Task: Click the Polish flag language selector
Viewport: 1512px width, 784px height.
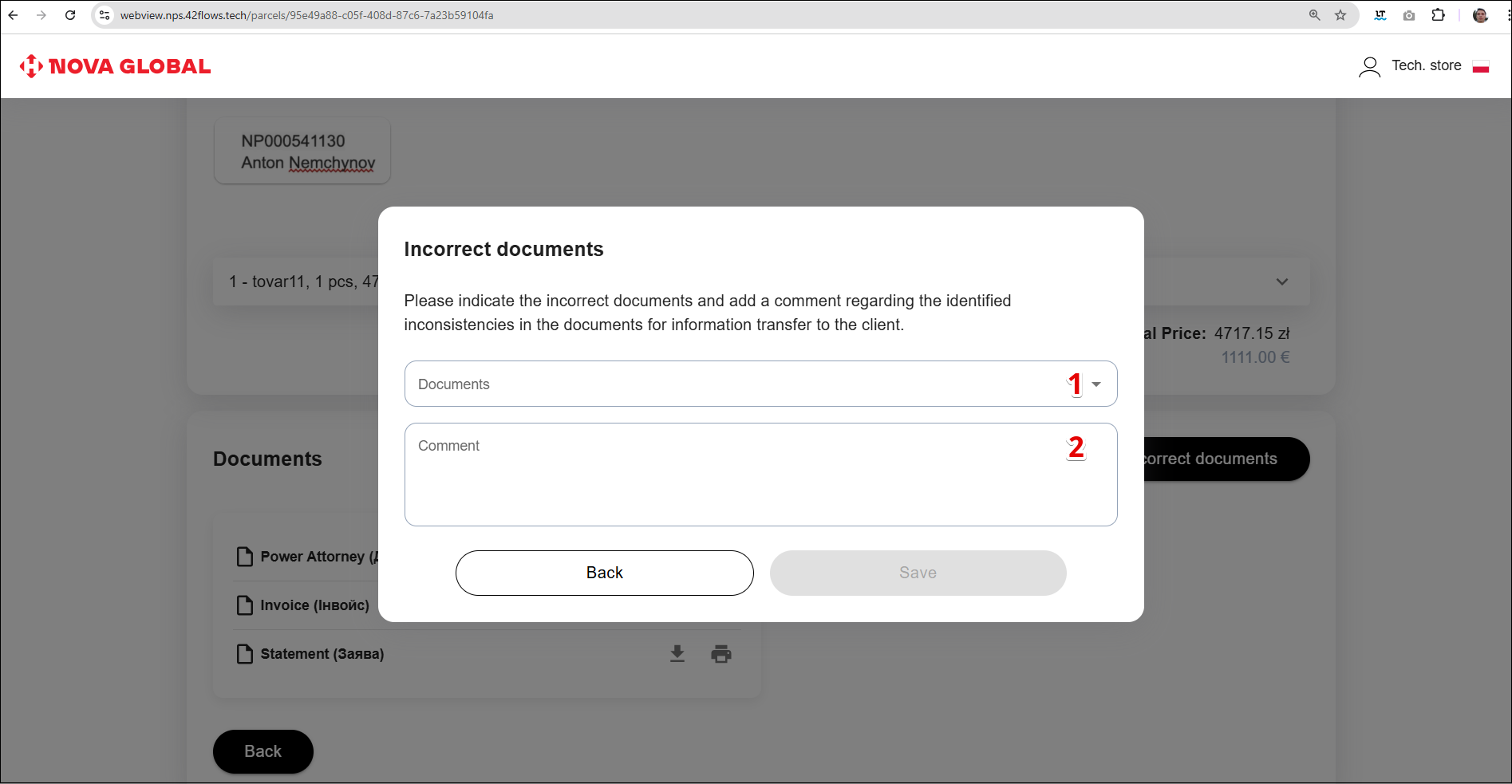Action: [x=1481, y=66]
